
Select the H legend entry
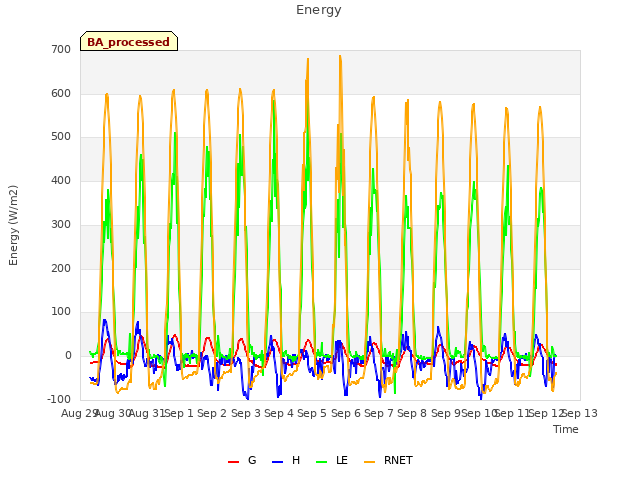286,460
